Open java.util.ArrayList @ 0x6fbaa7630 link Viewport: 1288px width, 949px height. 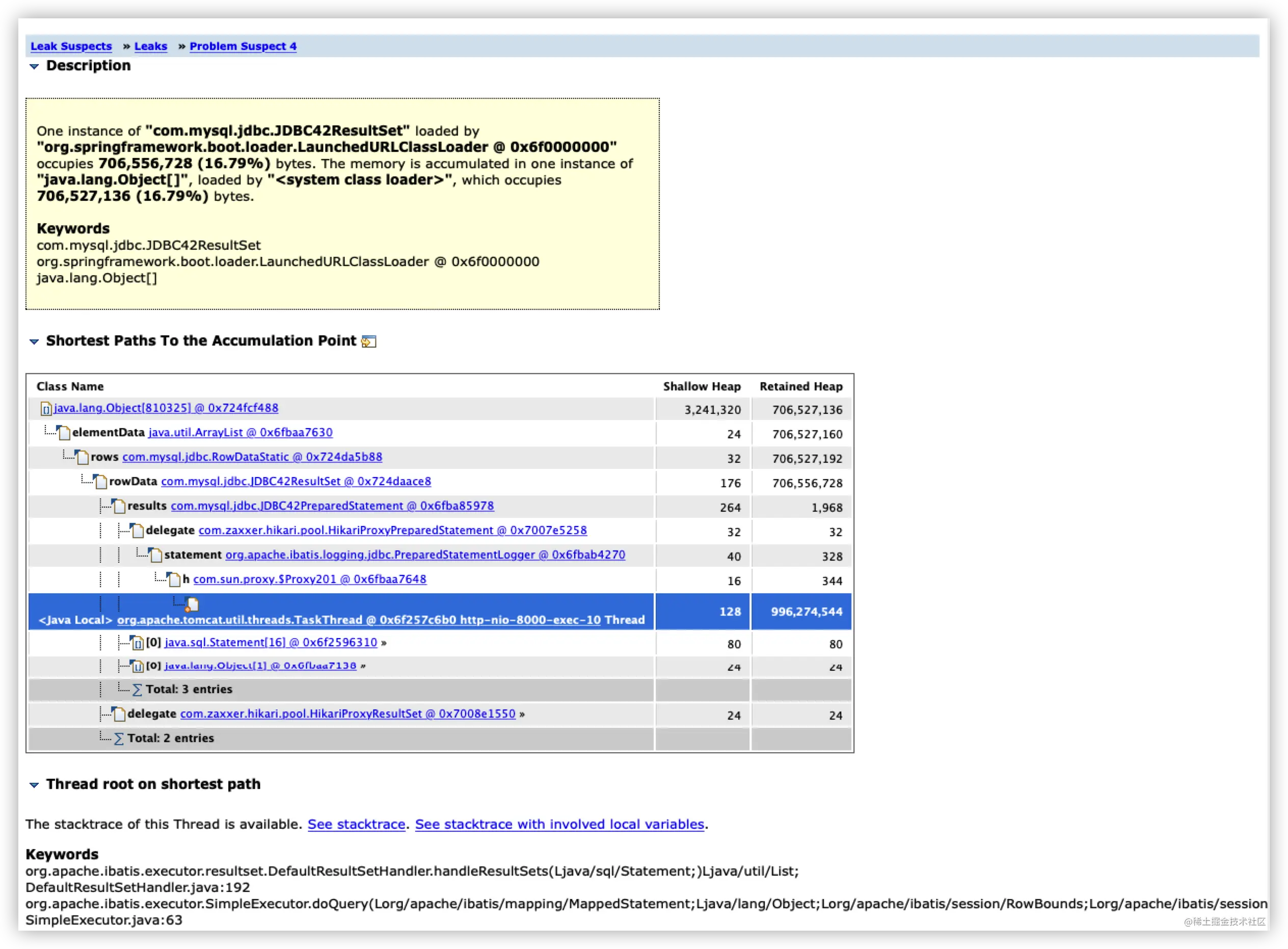tap(240, 433)
